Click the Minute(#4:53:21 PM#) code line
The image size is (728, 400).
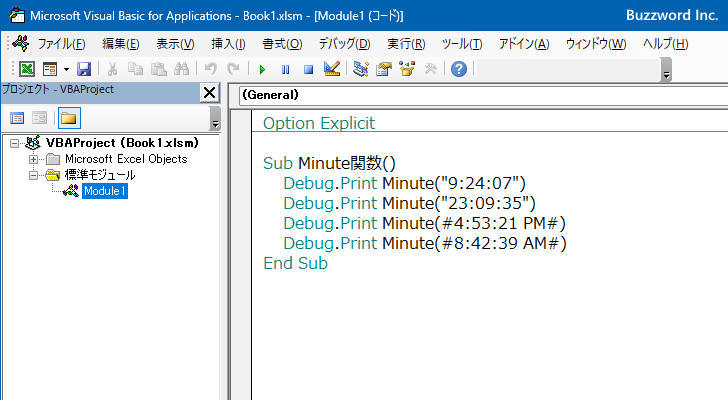424,223
